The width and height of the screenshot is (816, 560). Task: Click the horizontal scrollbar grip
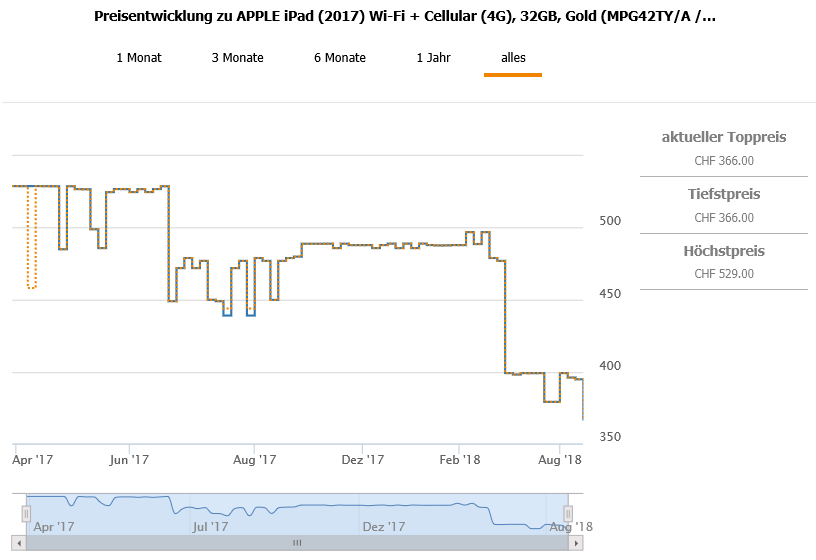pyautogui.click(x=297, y=543)
